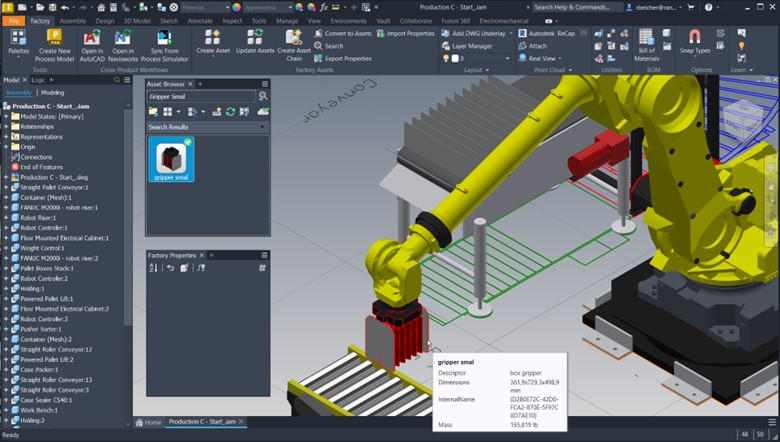Open the Asset Browser panel menu
The width and height of the screenshot is (780, 442).
pos(265,84)
